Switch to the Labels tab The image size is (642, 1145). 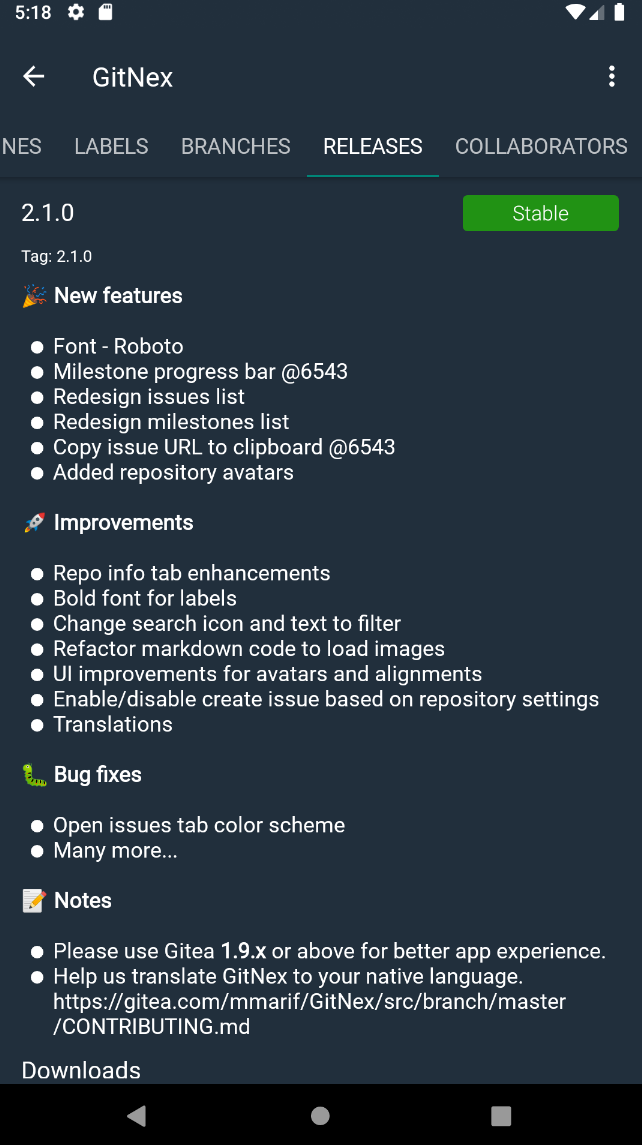click(x=111, y=146)
